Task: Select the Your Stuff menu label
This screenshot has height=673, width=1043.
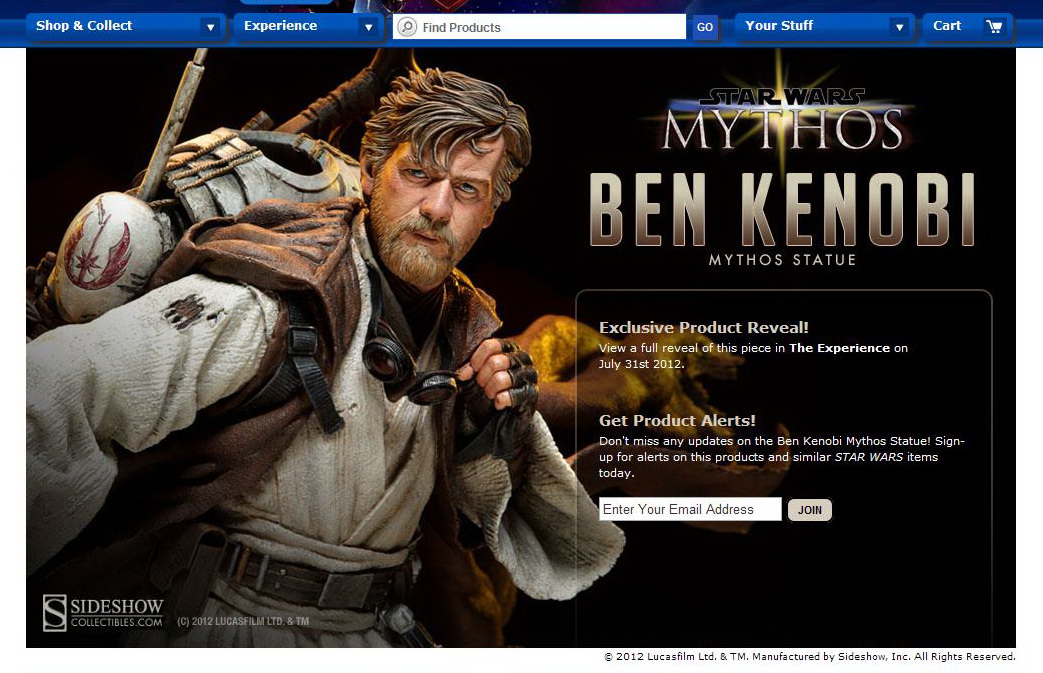Action: click(779, 26)
